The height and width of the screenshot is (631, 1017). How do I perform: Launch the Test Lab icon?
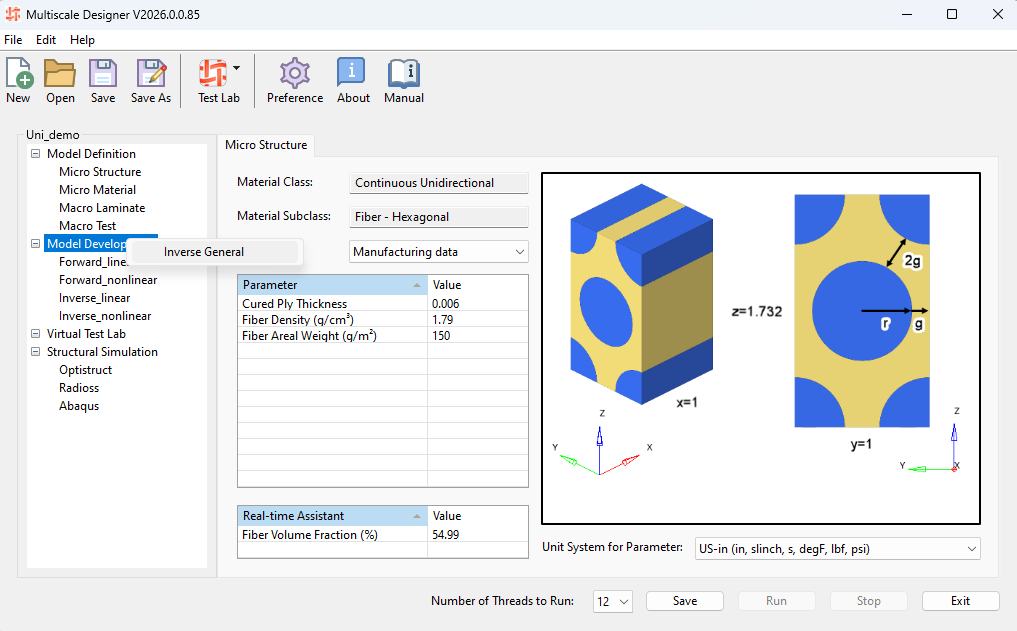pyautogui.click(x=212, y=75)
